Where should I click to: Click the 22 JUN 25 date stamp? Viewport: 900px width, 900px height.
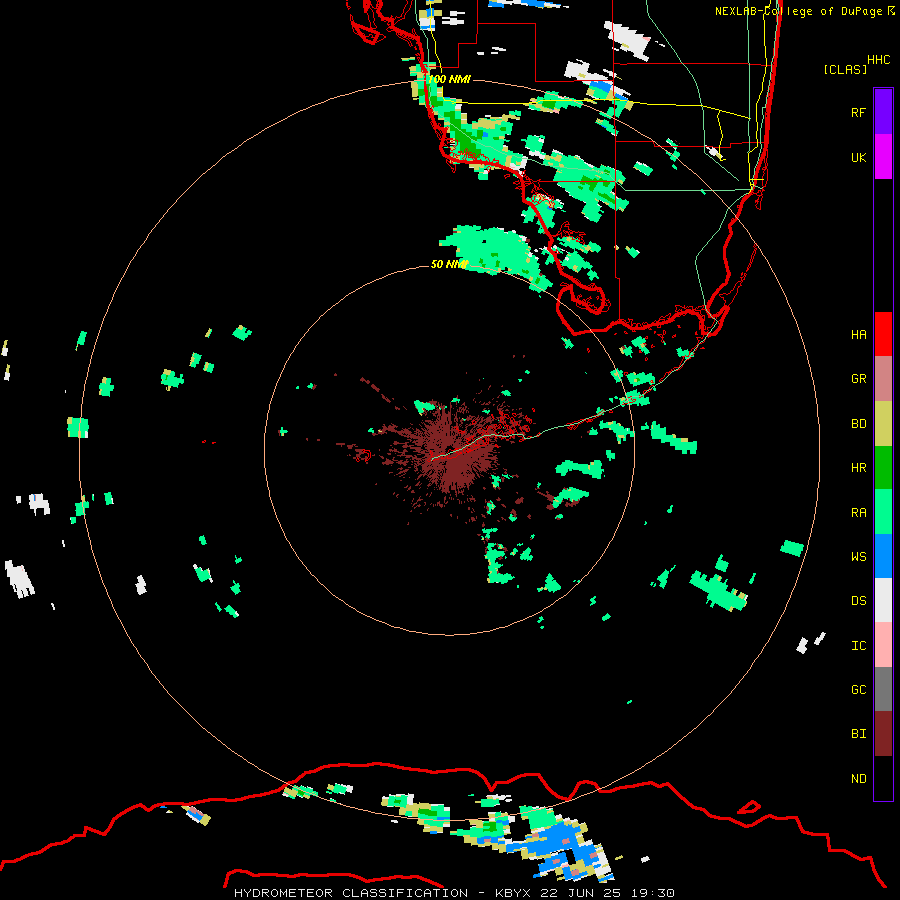581,893
